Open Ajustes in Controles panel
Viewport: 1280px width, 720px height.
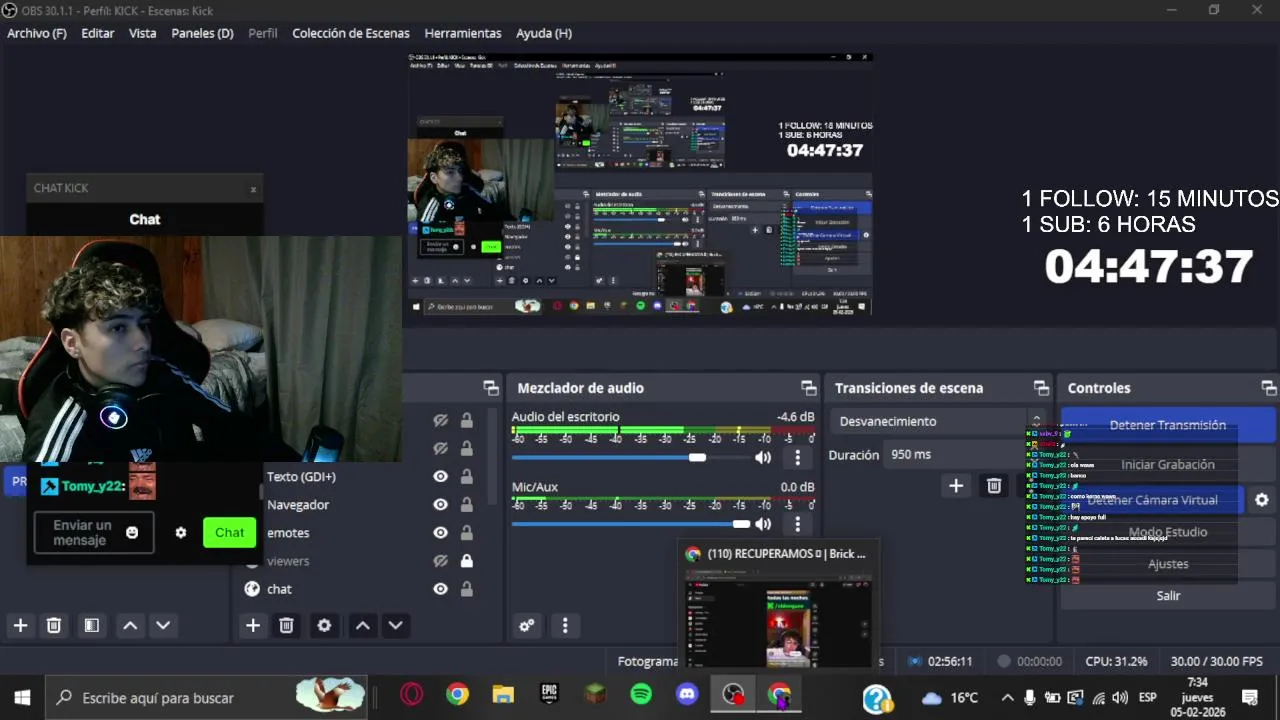1168,564
